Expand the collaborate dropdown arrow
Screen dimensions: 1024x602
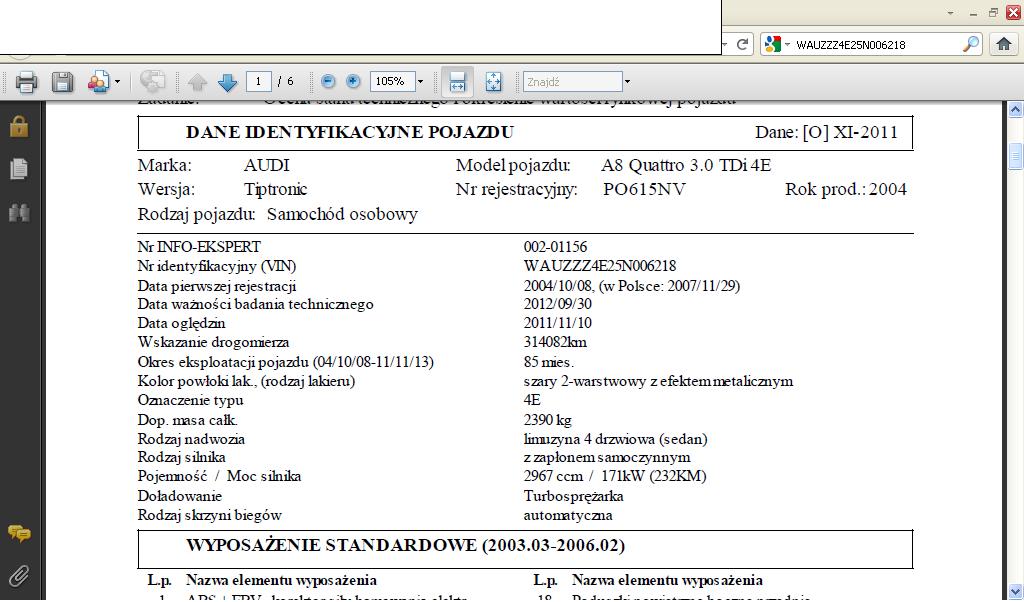(118, 82)
